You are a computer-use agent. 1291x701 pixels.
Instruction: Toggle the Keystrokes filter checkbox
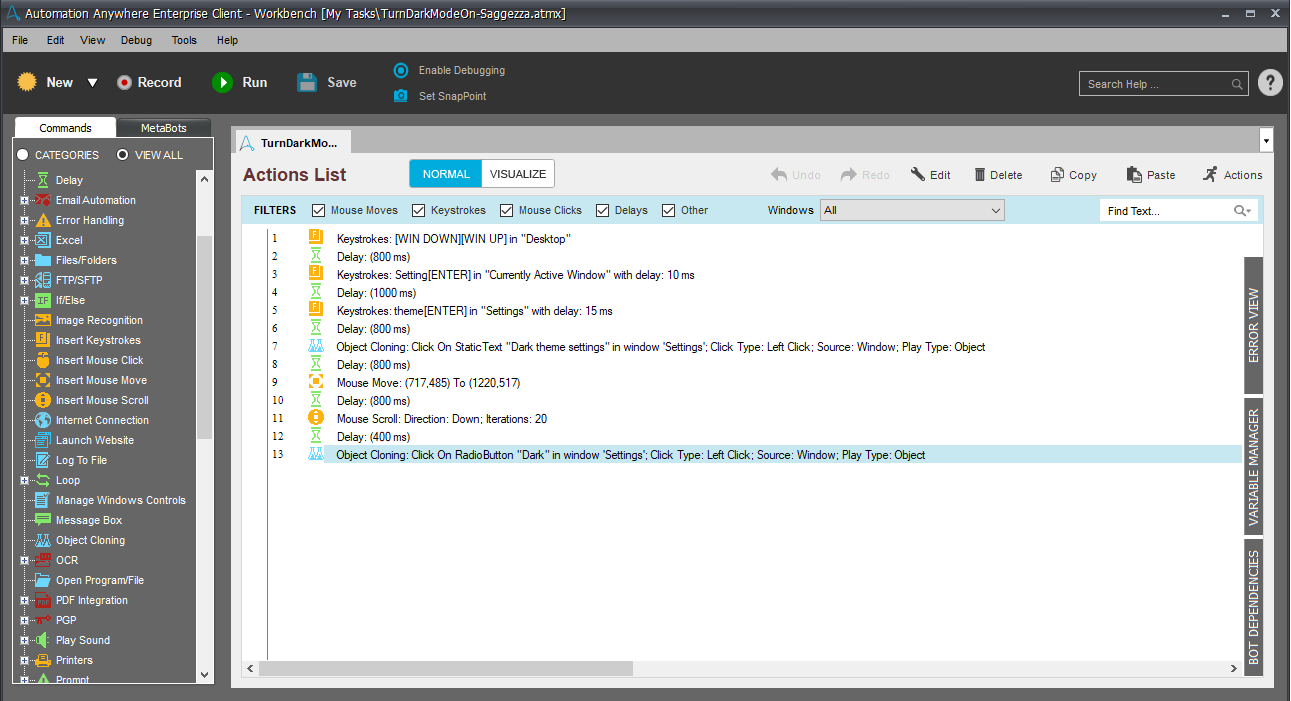coord(418,210)
